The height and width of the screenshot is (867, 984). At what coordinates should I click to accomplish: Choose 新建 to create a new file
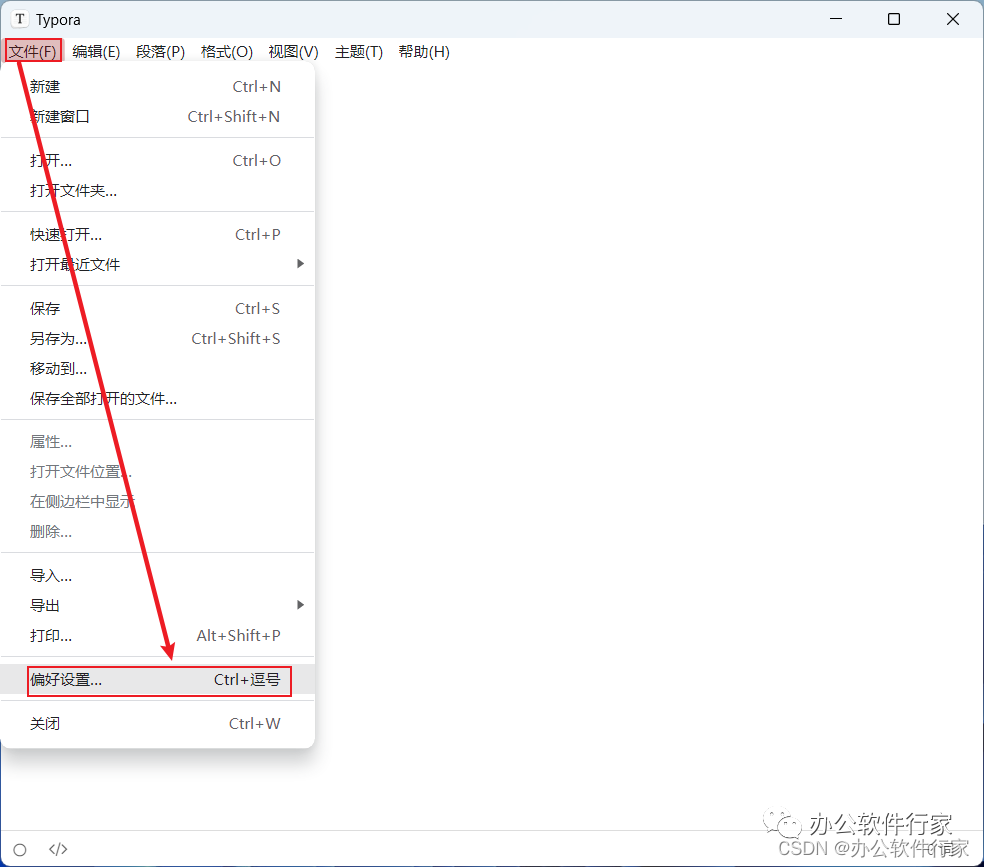(157, 87)
